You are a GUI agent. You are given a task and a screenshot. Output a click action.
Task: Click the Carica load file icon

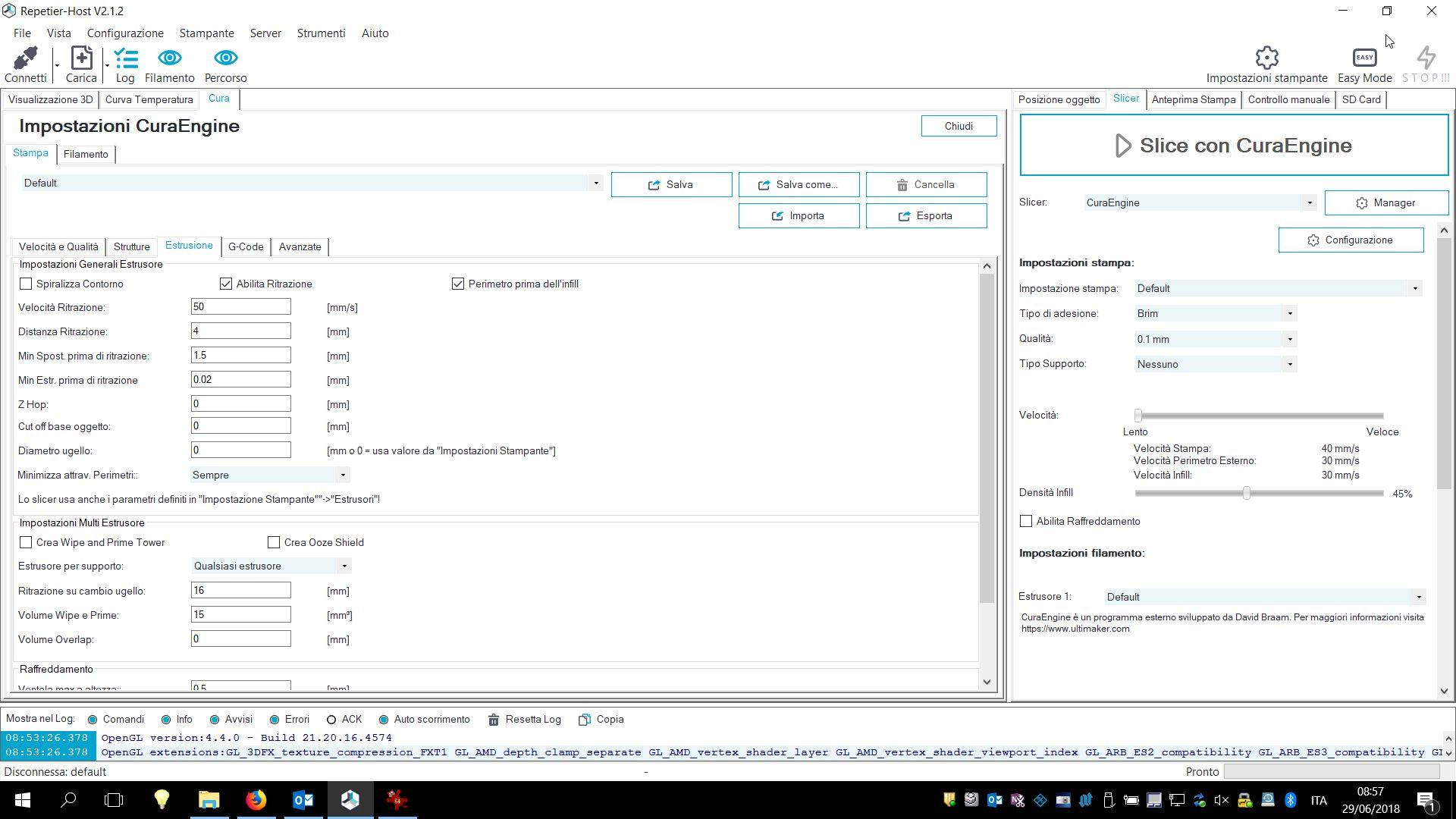[x=81, y=58]
